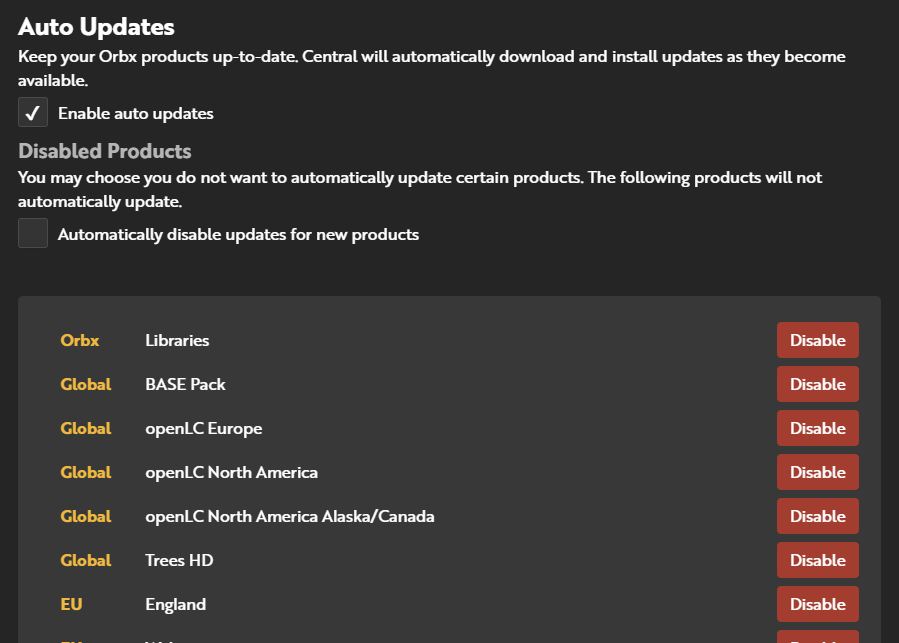
Task: Disable updates for openLC Europe
Action: 817,428
